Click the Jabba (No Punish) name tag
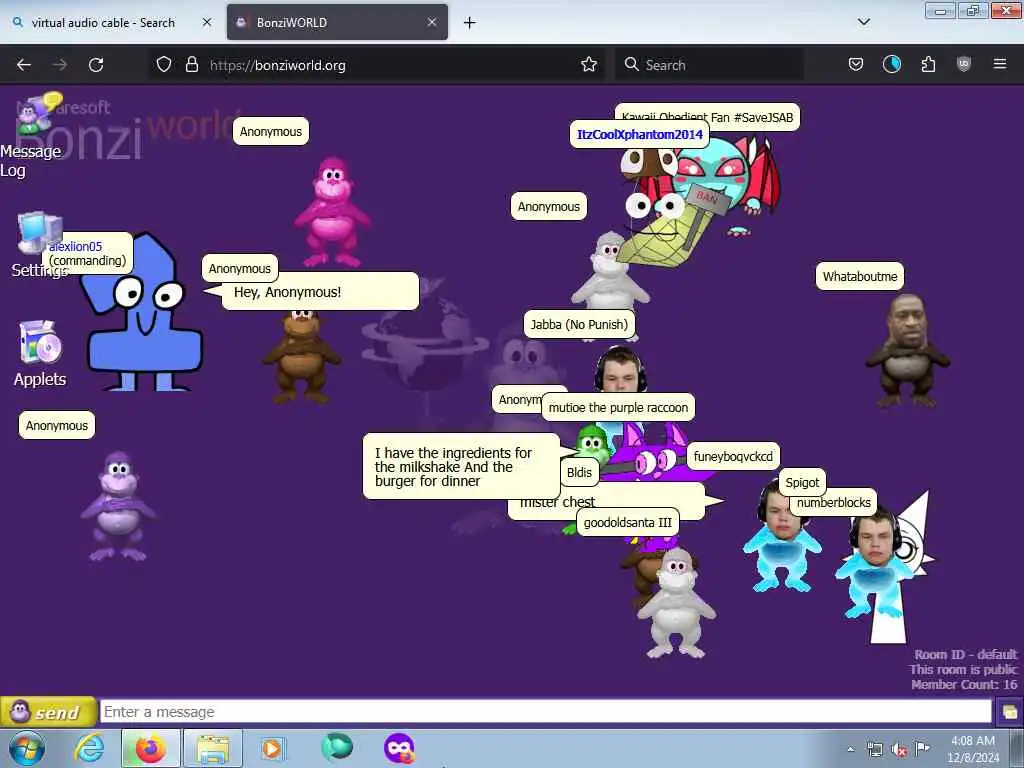This screenshot has height=768, width=1024. pyautogui.click(x=579, y=325)
